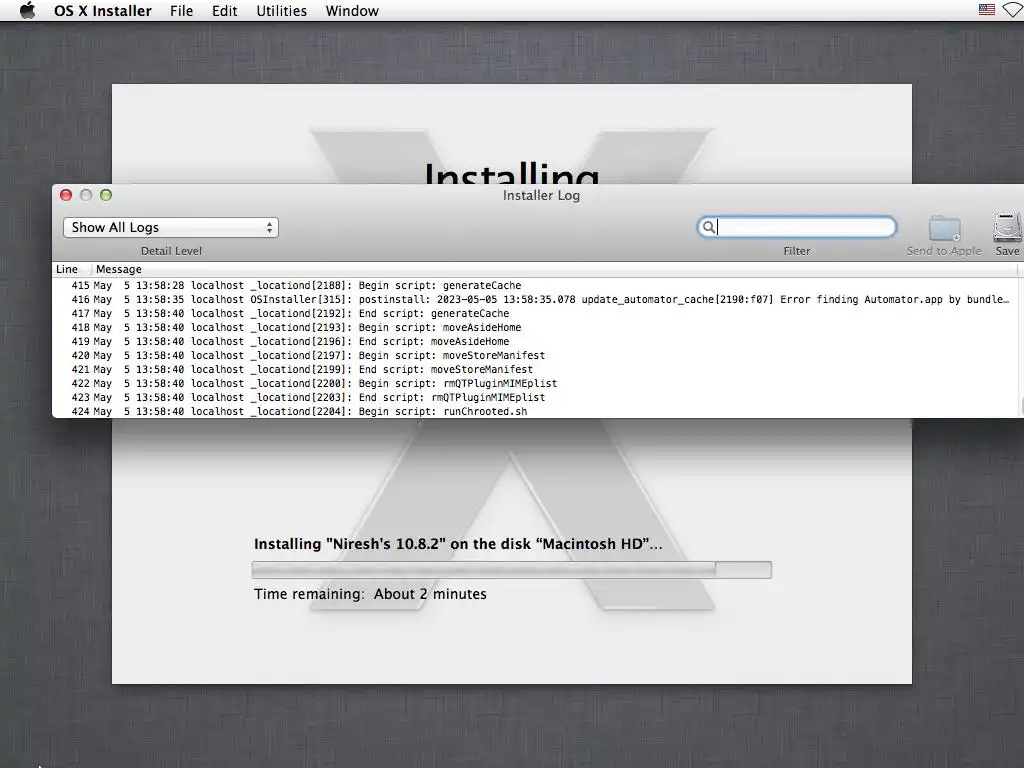Viewport: 1024px width, 768px height.
Task: Zoom the Installer Log window with green button
Action: pos(106,195)
